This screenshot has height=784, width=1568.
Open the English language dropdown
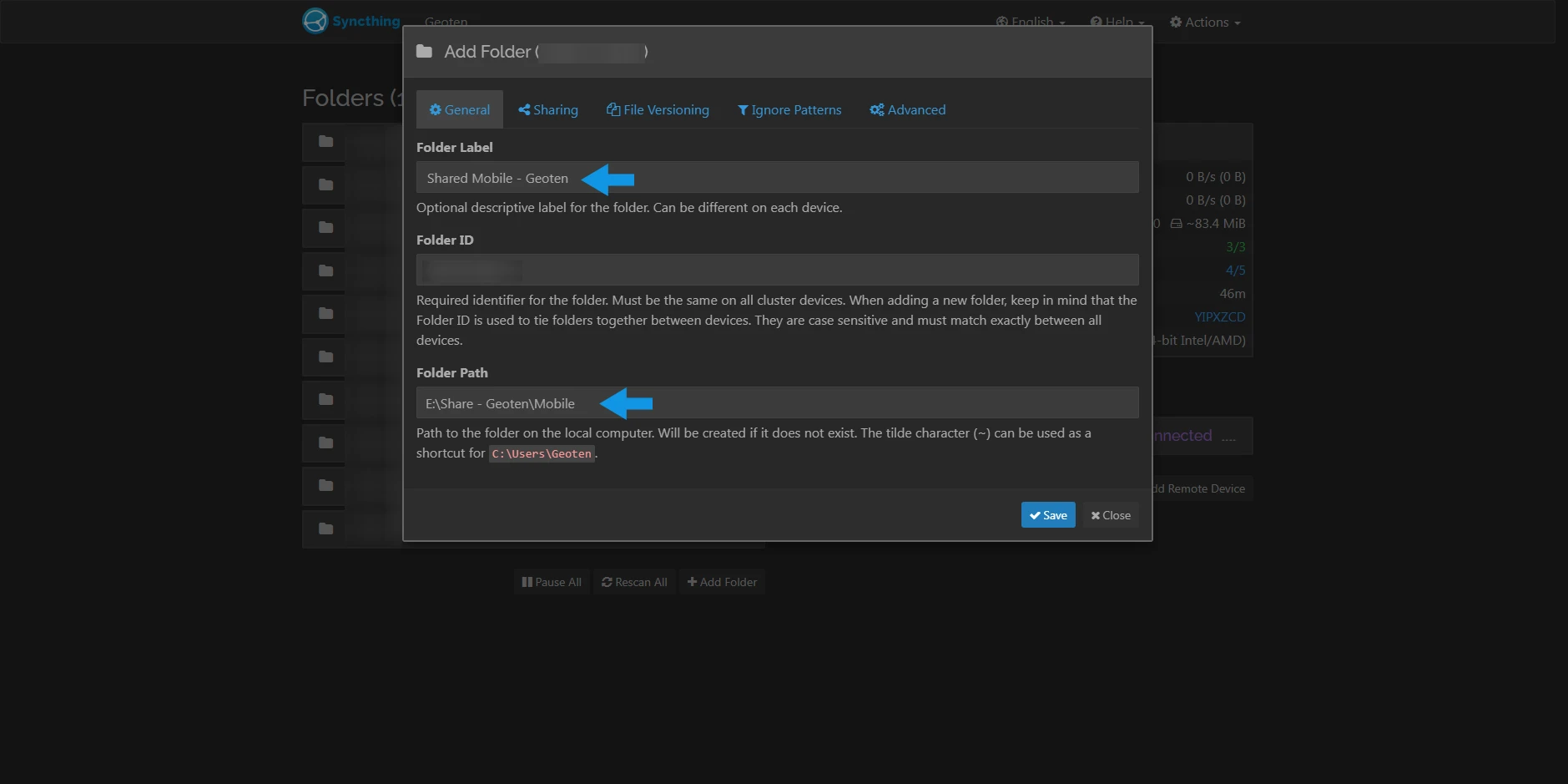(x=1032, y=22)
